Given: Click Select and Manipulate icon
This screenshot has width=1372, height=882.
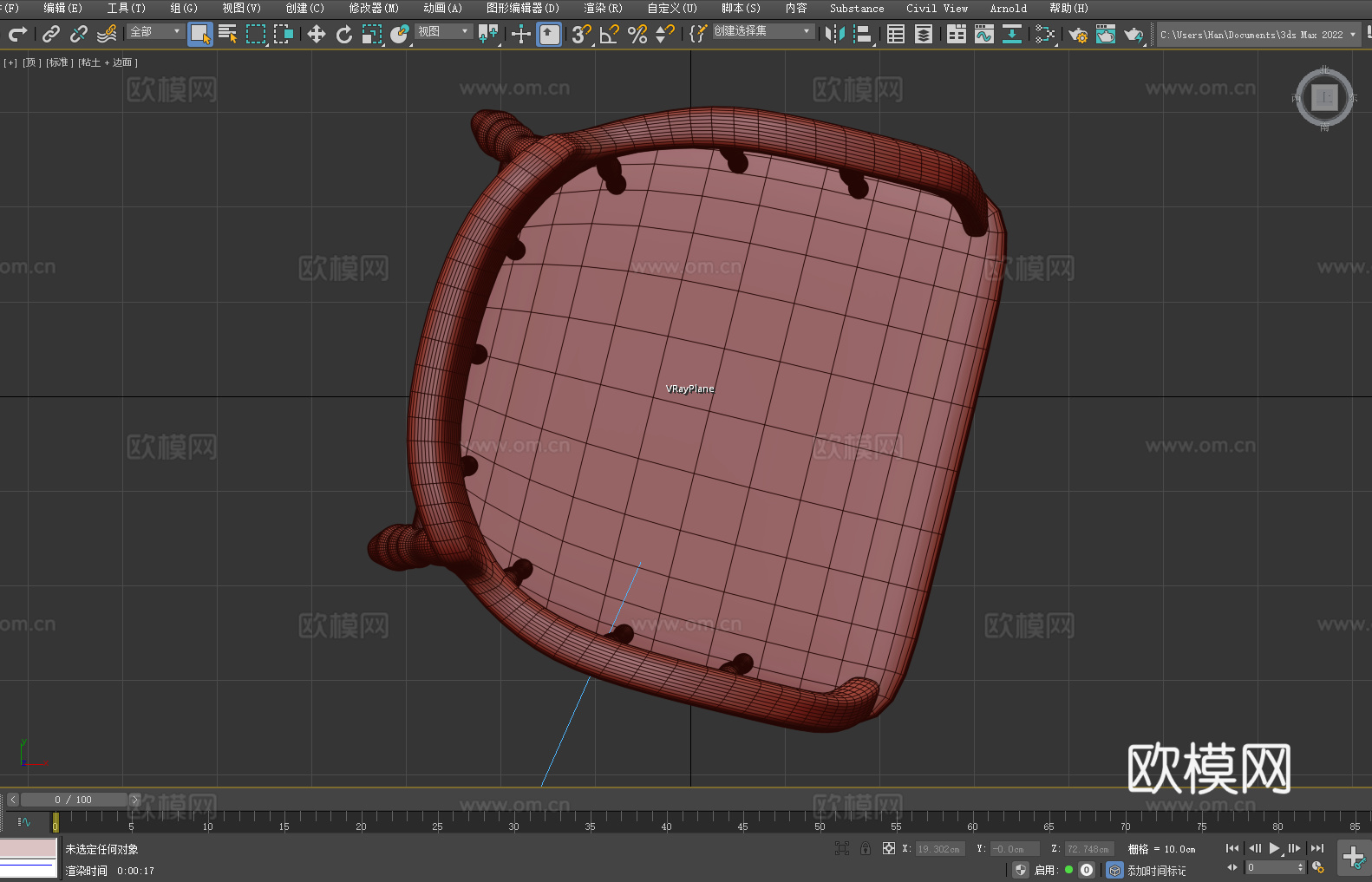Looking at the screenshot, I should (521, 34).
